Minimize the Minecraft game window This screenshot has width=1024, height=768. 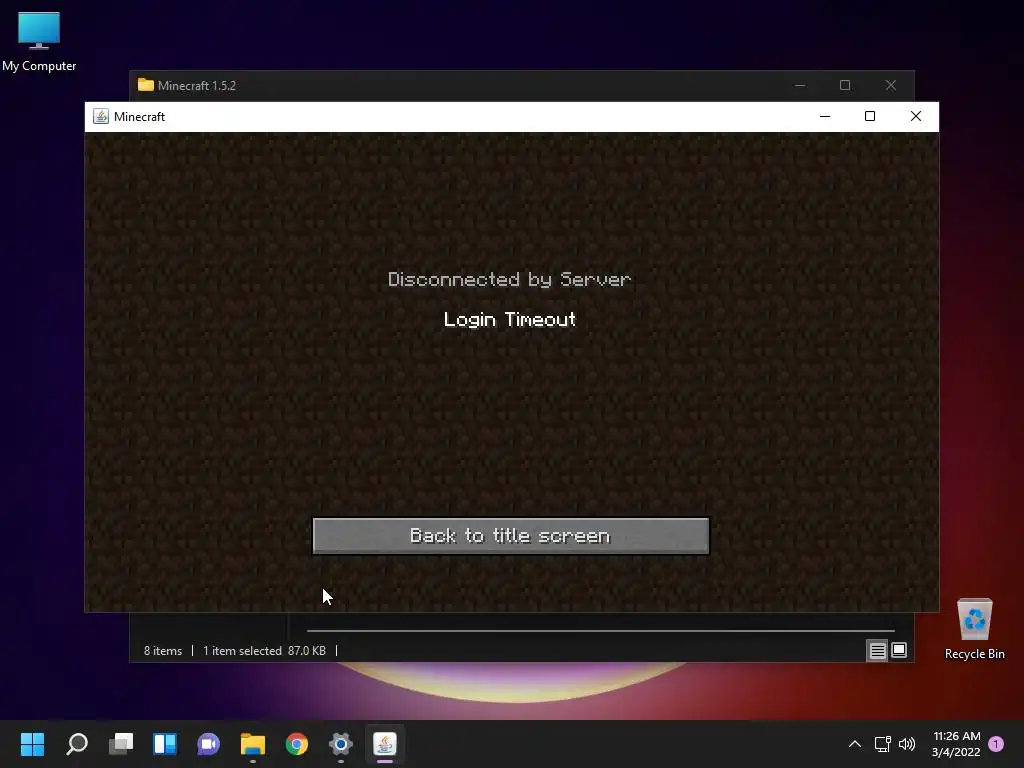click(825, 116)
